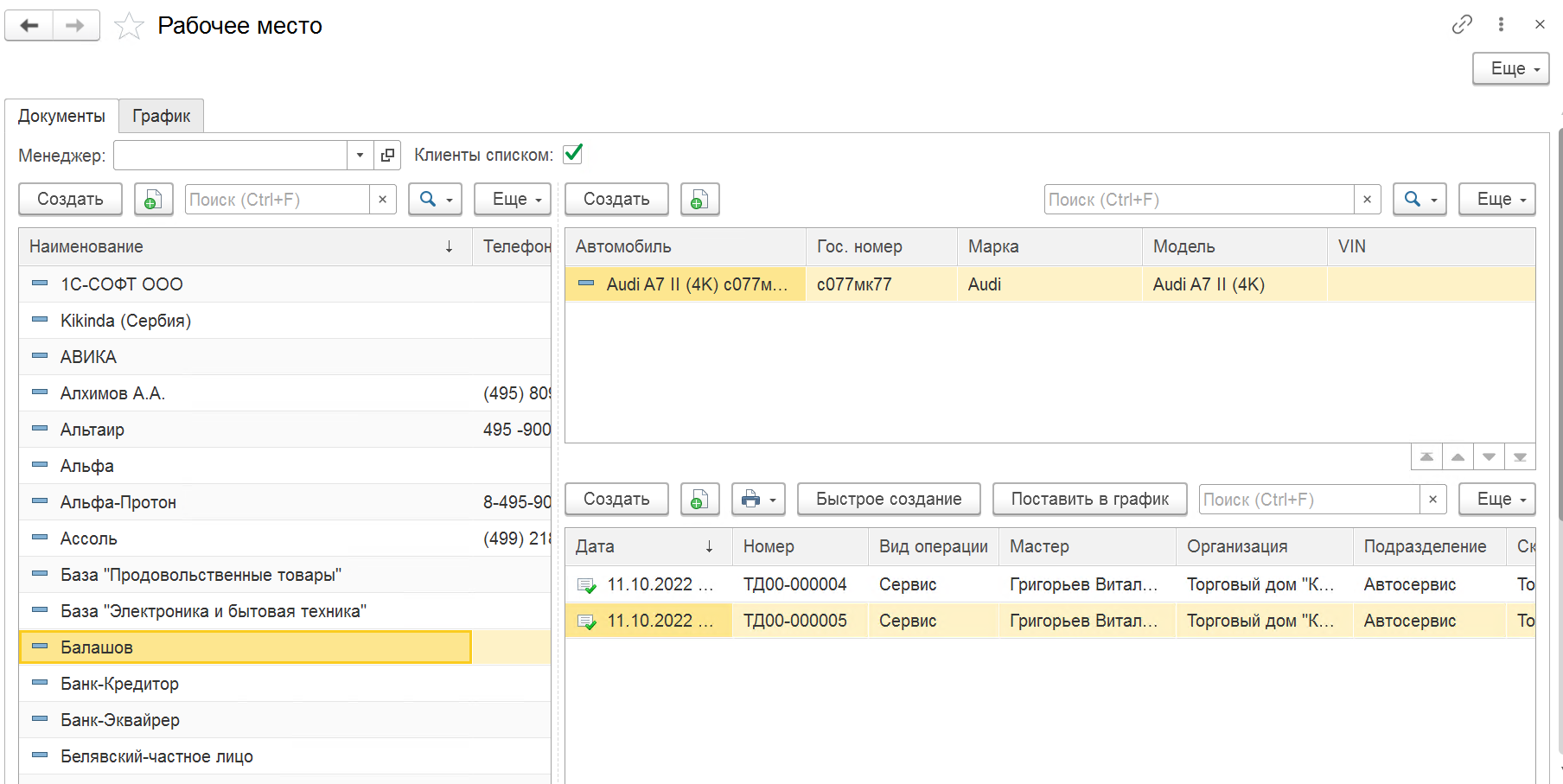
Task: Click the row marker of 1С-СОФТ ООО
Action: [40, 284]
